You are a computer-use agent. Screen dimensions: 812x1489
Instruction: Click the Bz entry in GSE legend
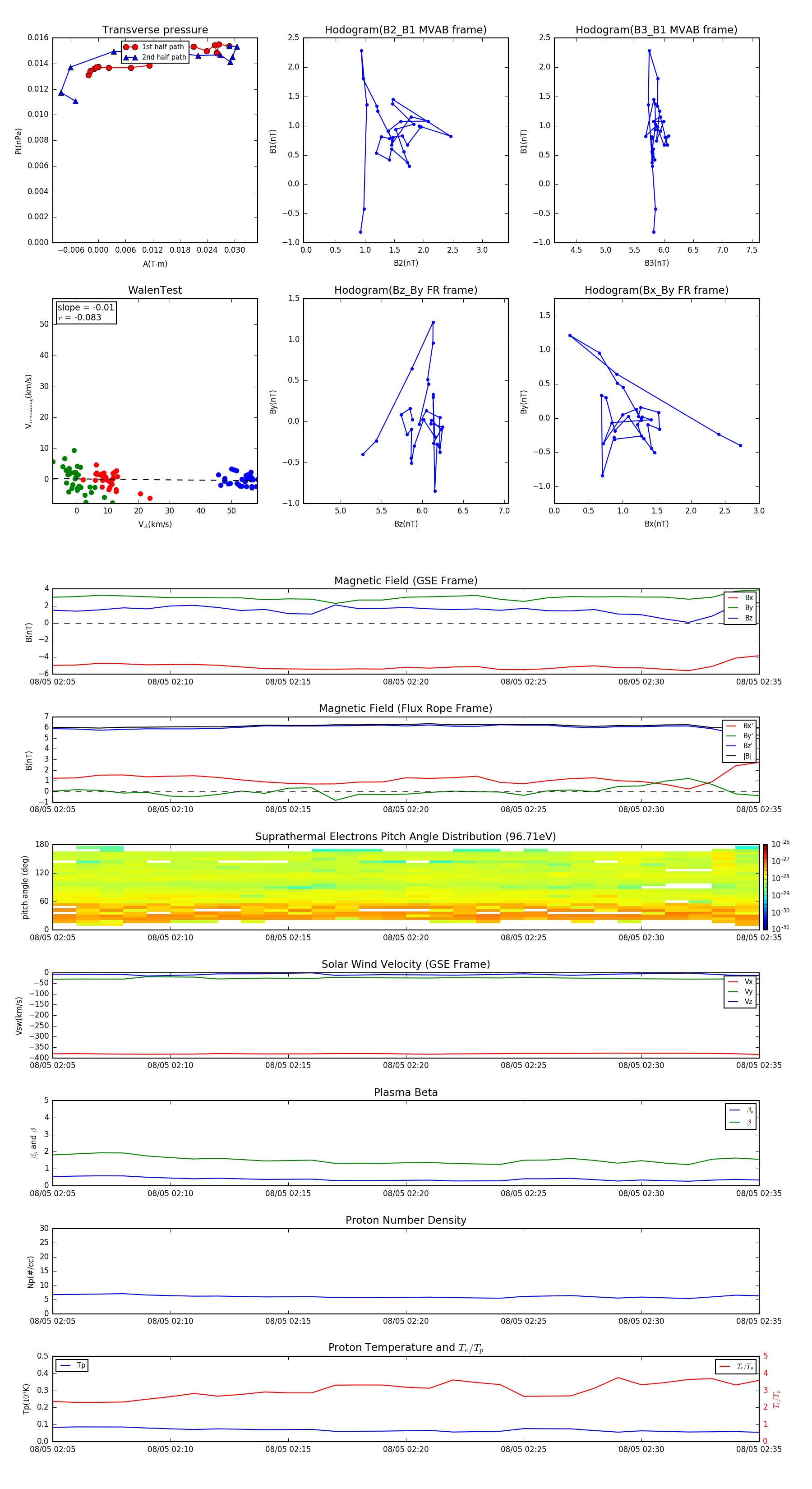click(x=740, y=618)
